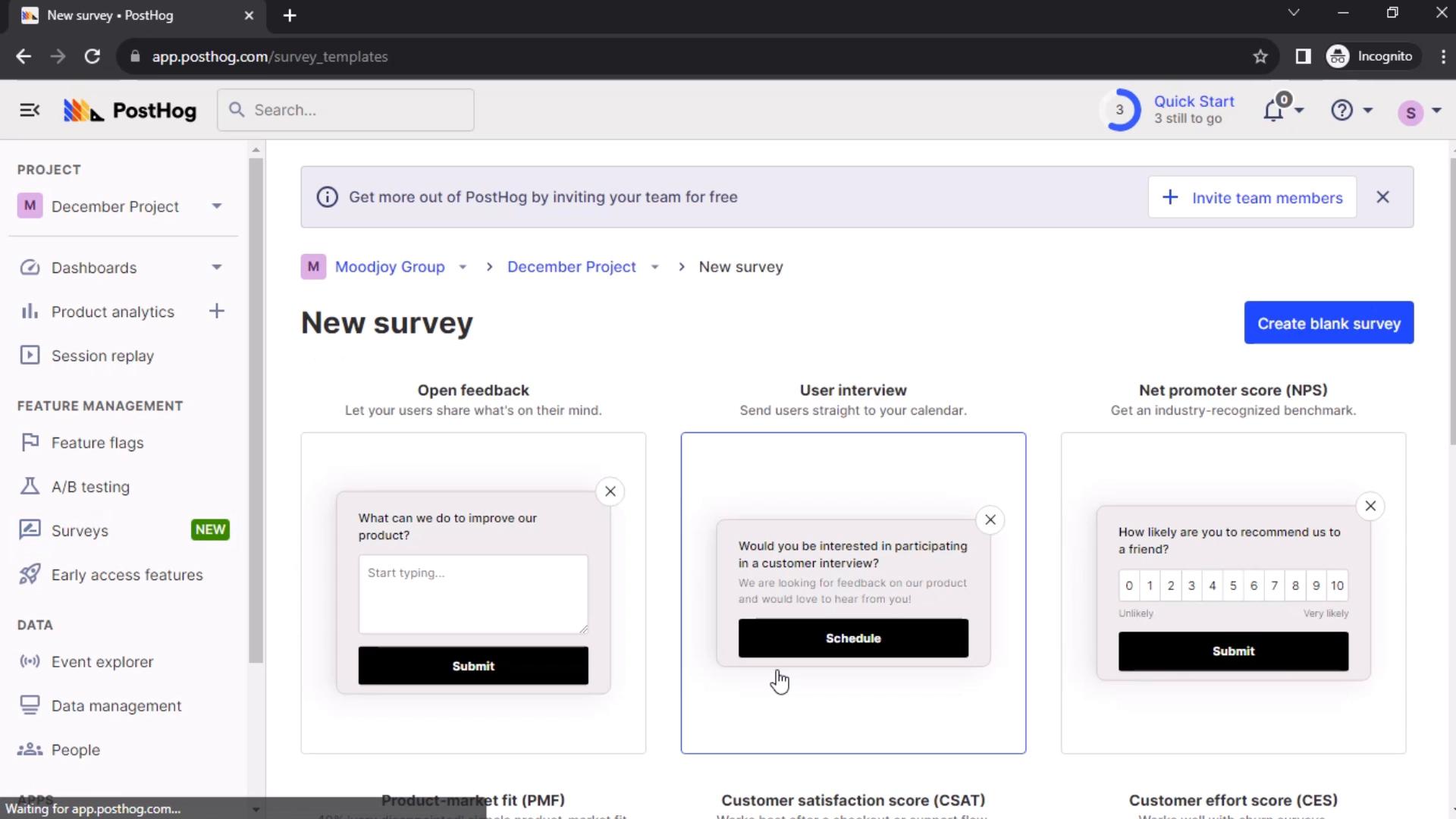Close the team invite banner

1383,197
